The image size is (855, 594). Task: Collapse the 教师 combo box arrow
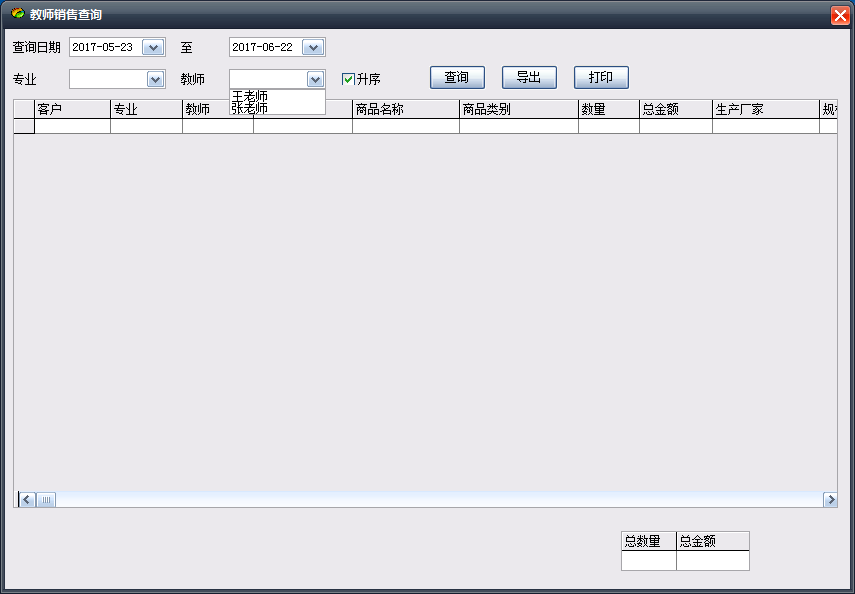pos(315,80)
